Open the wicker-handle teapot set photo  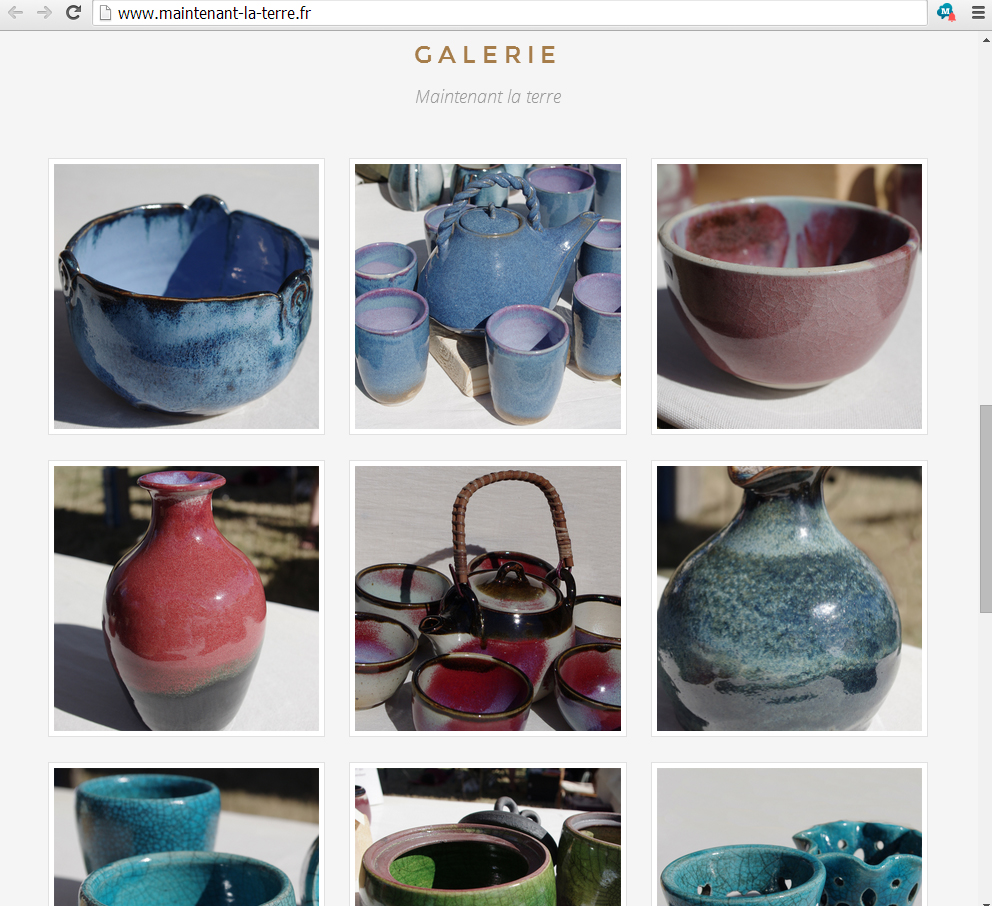click(x=488, y=599)
